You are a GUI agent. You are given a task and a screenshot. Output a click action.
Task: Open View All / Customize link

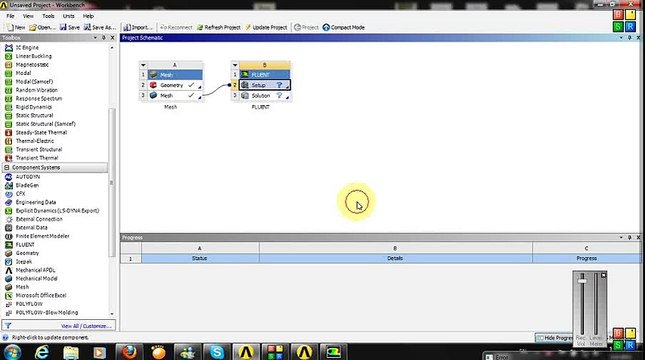coord(86,326)
